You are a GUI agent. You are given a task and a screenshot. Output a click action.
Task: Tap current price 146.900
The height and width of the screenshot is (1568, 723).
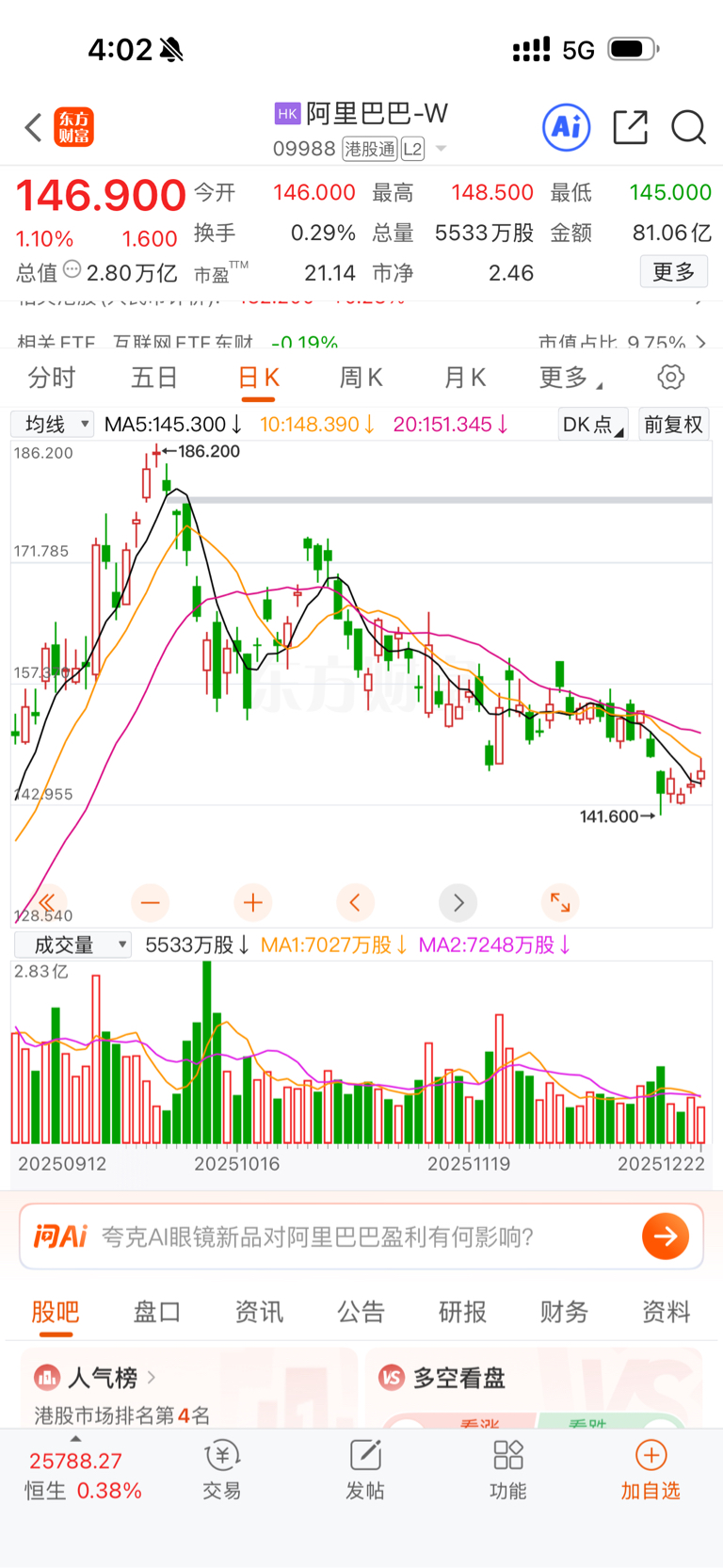[102, 196]
